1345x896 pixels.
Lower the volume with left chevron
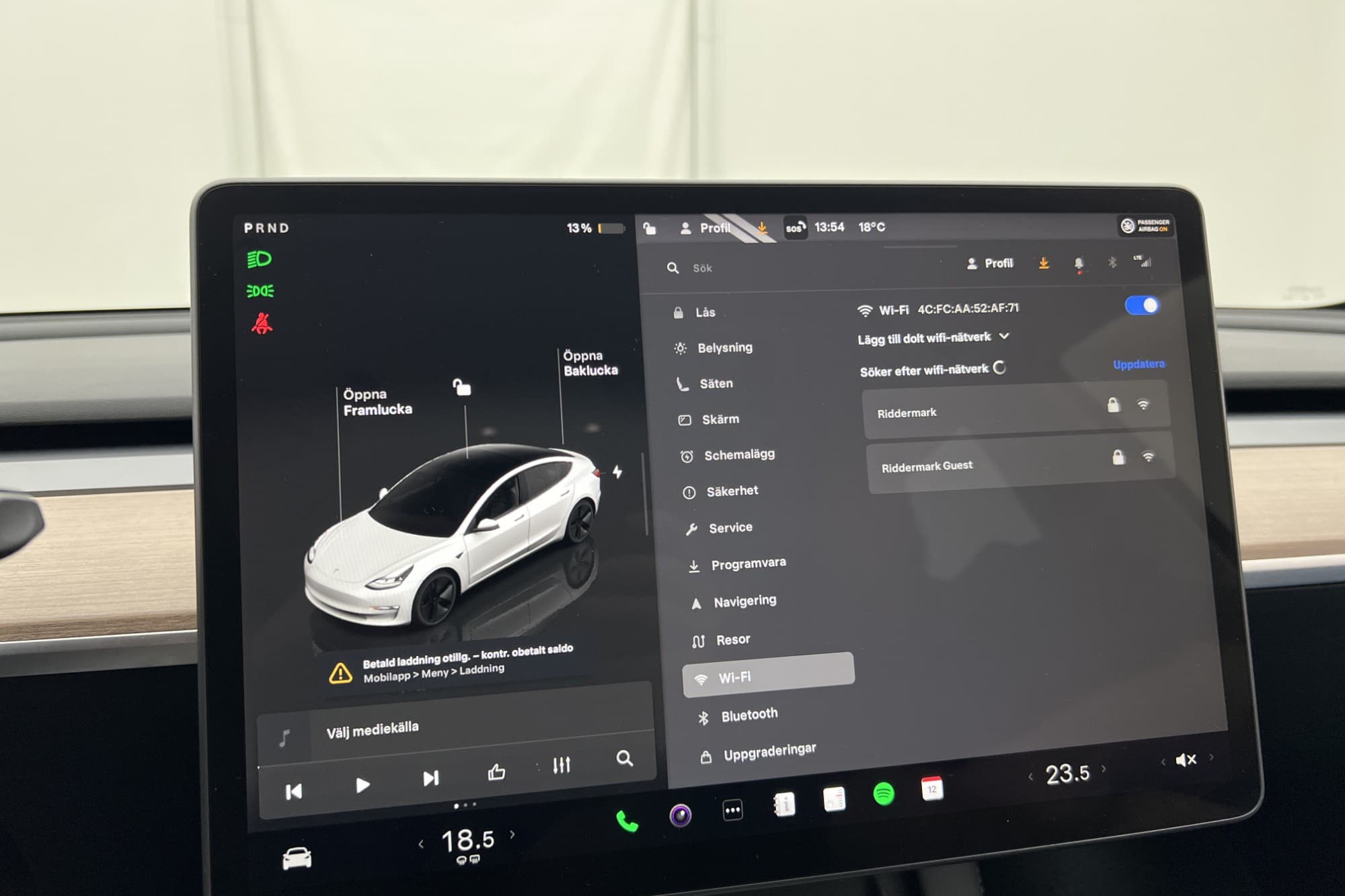1163,762
